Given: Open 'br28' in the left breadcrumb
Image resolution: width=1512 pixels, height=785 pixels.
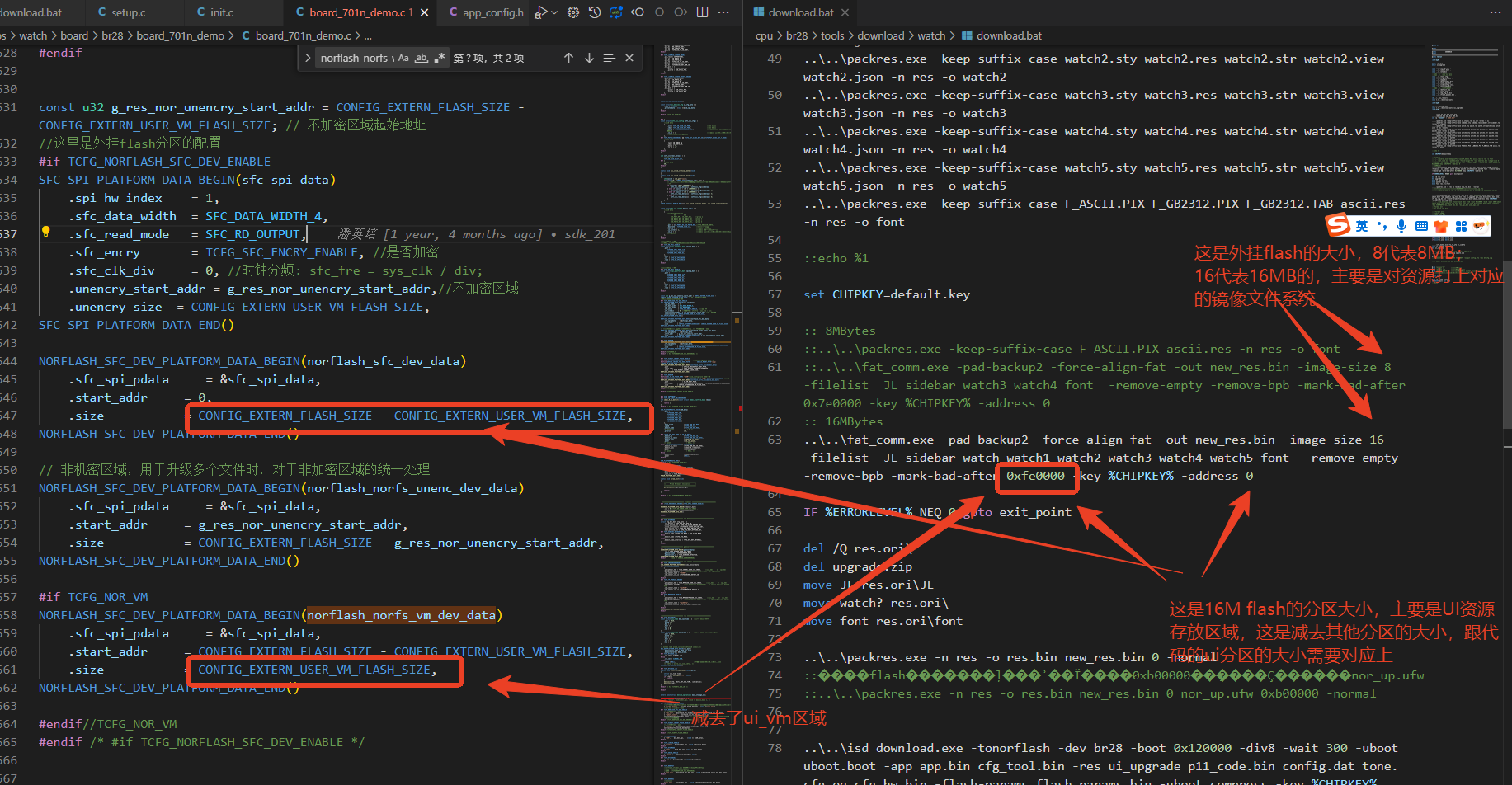Looking at the screenshot, I should pos(112,35).
